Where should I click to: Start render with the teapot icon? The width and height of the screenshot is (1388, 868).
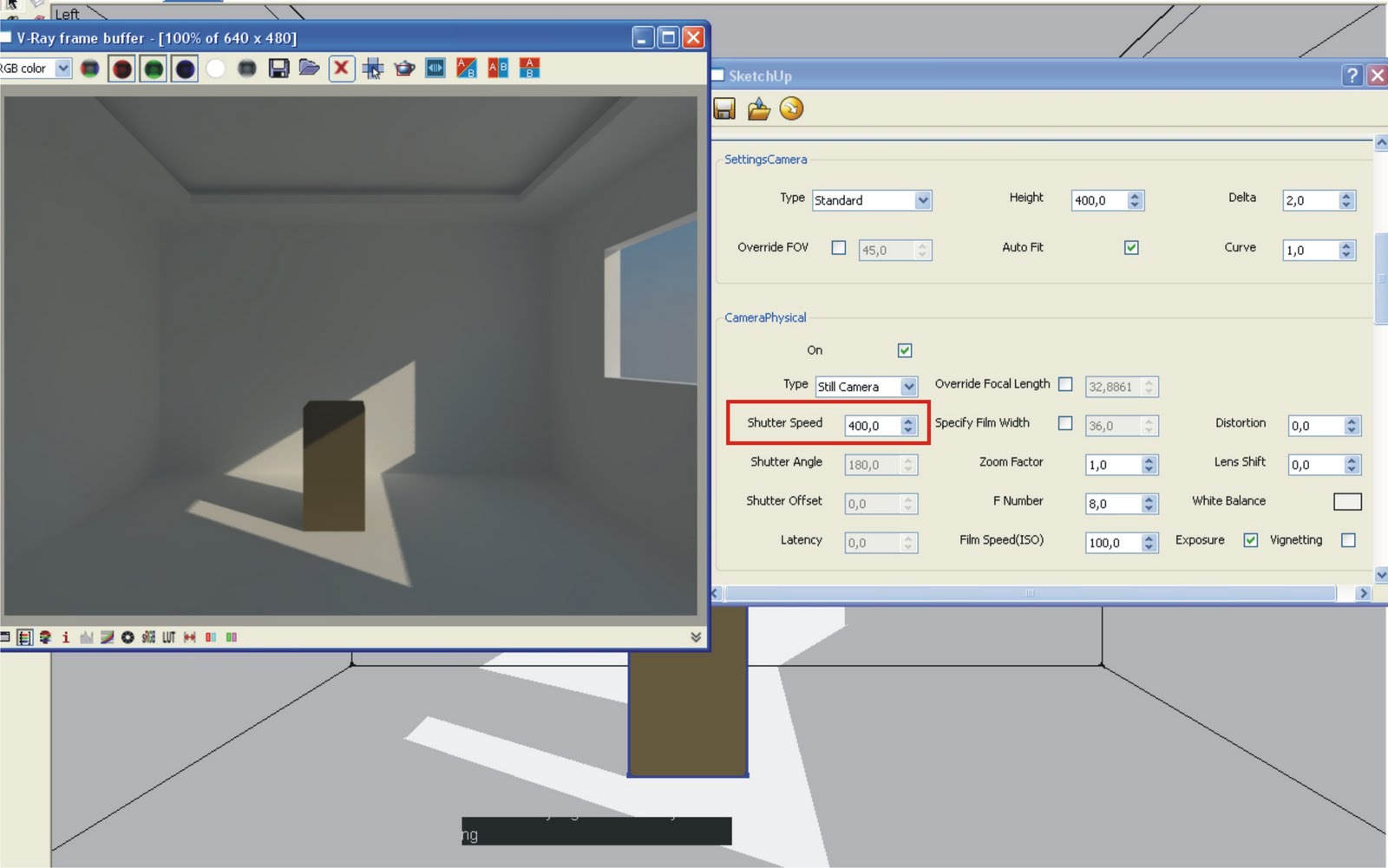pos(404,69)
